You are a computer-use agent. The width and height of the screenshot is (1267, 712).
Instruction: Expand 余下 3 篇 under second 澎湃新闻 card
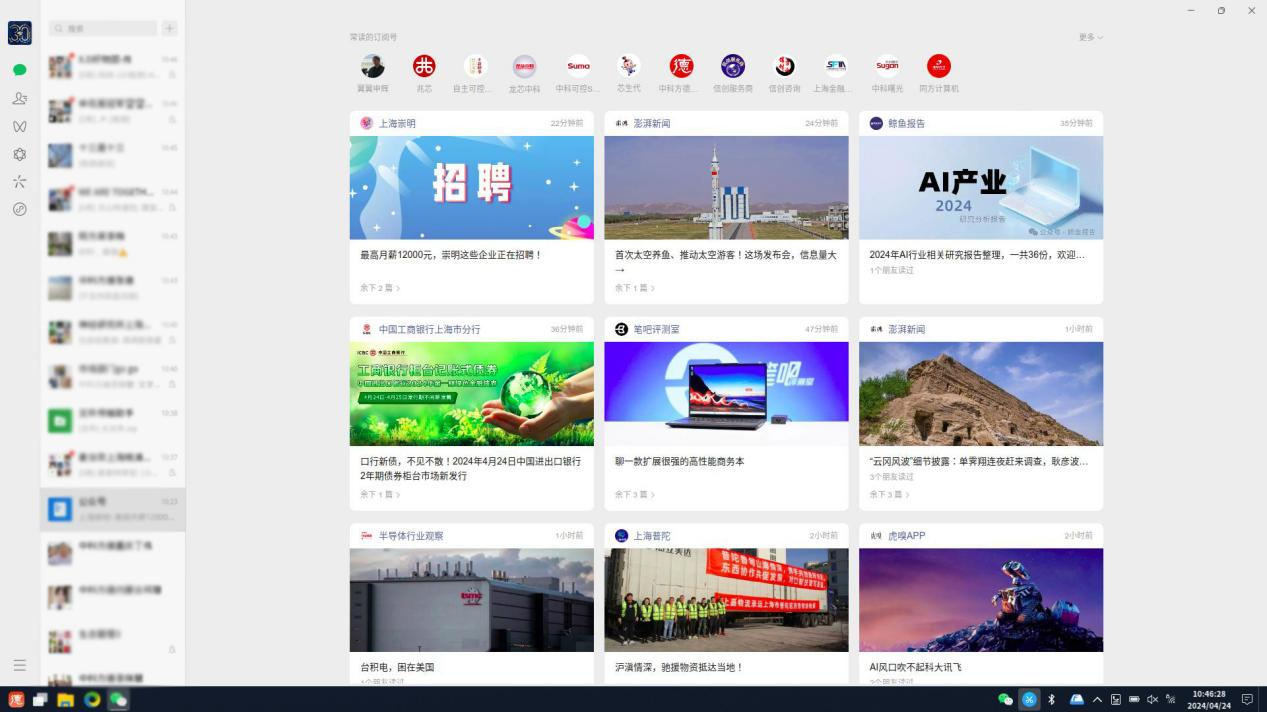click(x=889, y=494)
